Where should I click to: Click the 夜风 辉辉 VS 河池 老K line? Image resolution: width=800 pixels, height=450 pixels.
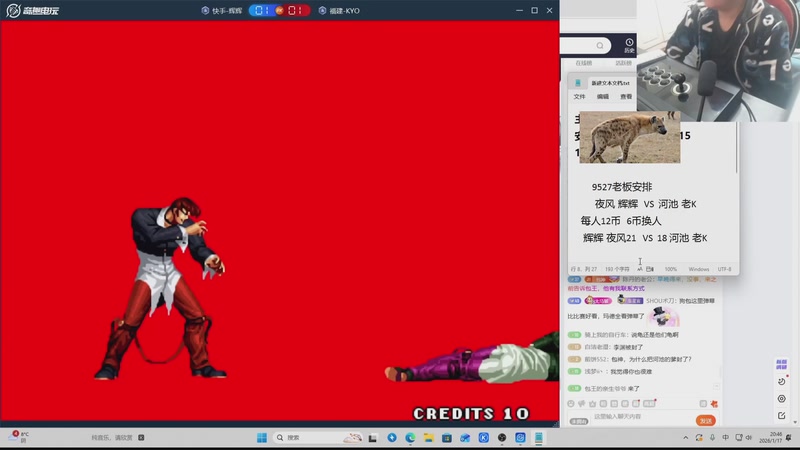click(645, 204)
